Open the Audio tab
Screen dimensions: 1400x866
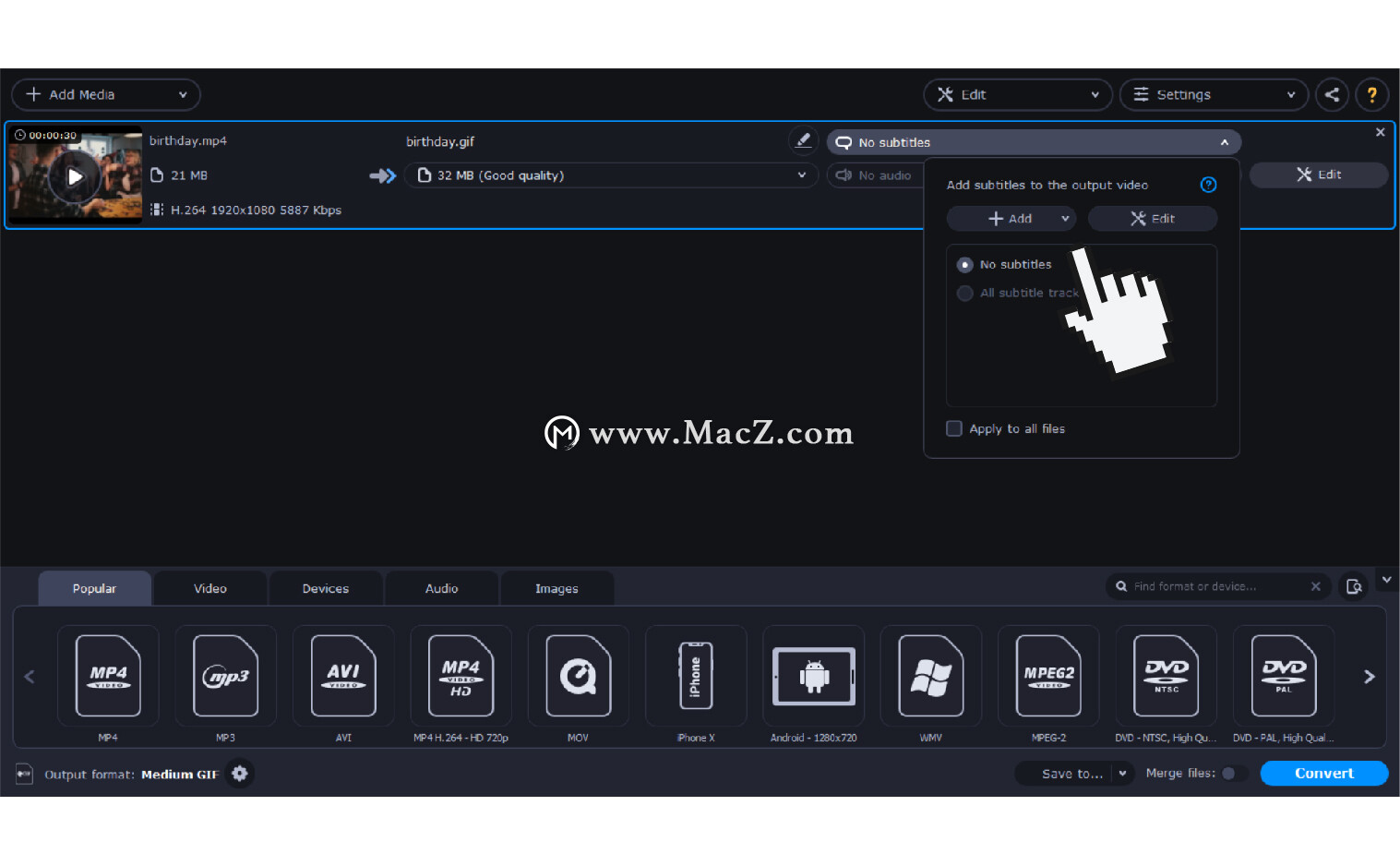441,588
